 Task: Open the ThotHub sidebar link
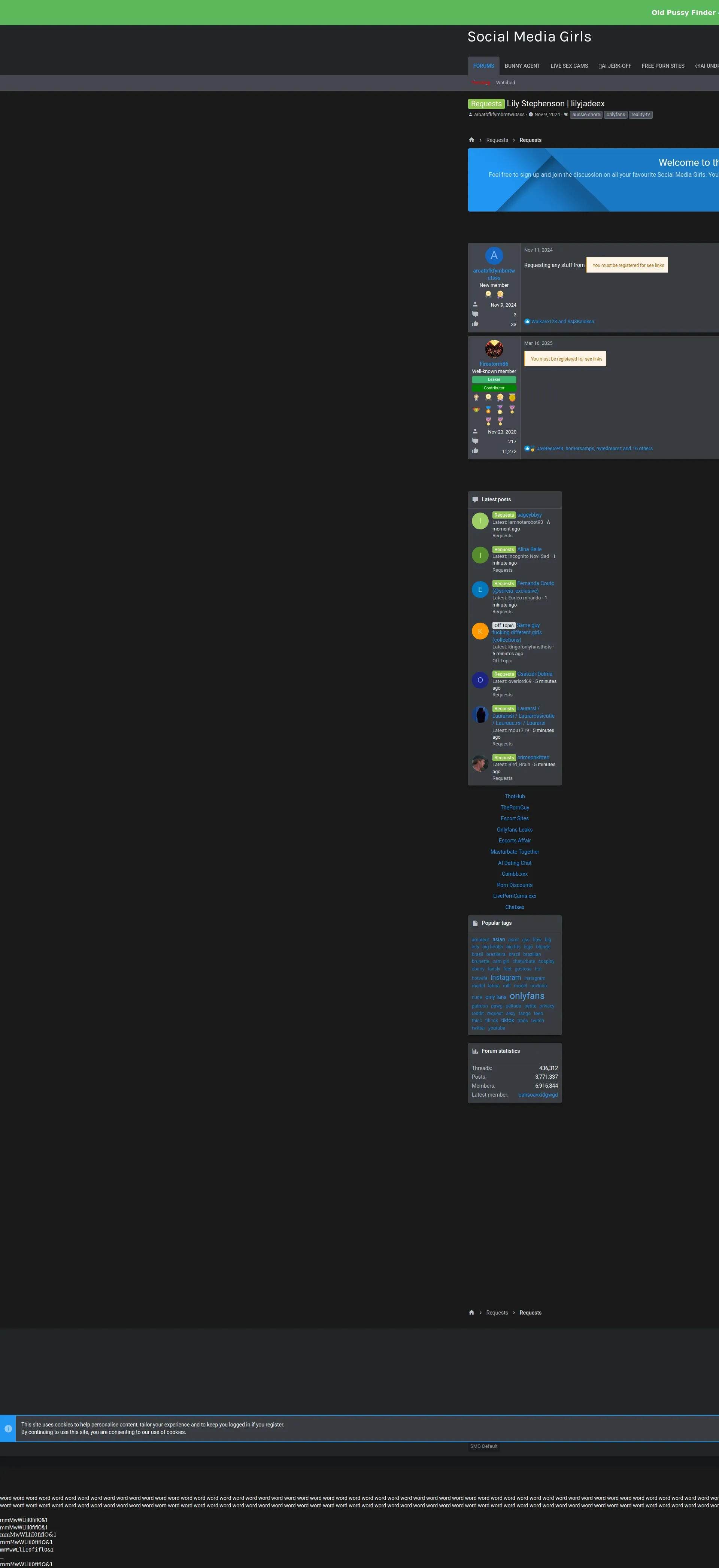(x=515, y=796)
